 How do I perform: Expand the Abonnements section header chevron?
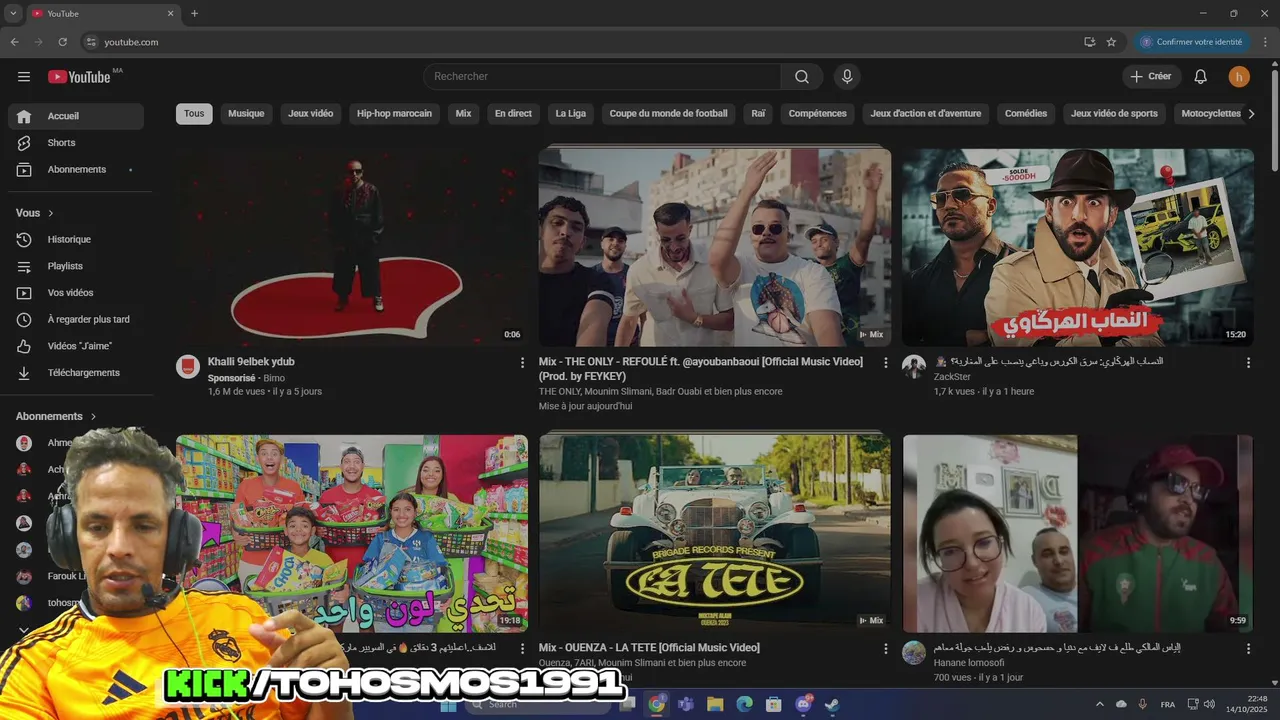(x=93, y=416)
